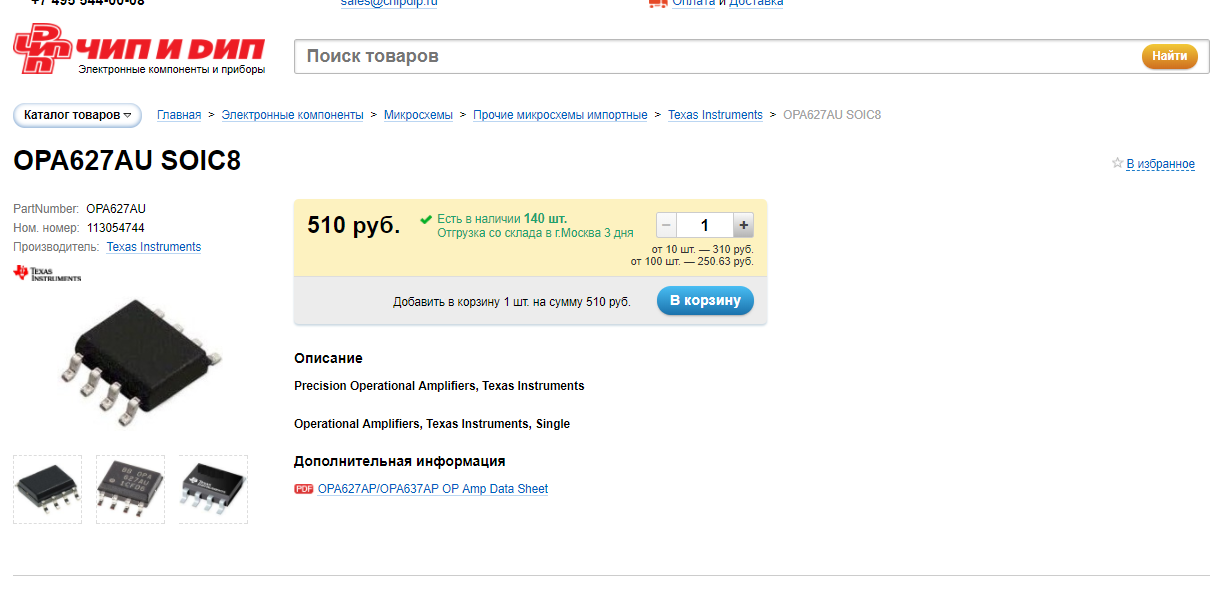This screenshot has width=1226, height=590.
Task: Select the first chip thumbnail
Action: pyautogui.click(x=47, y=489)
